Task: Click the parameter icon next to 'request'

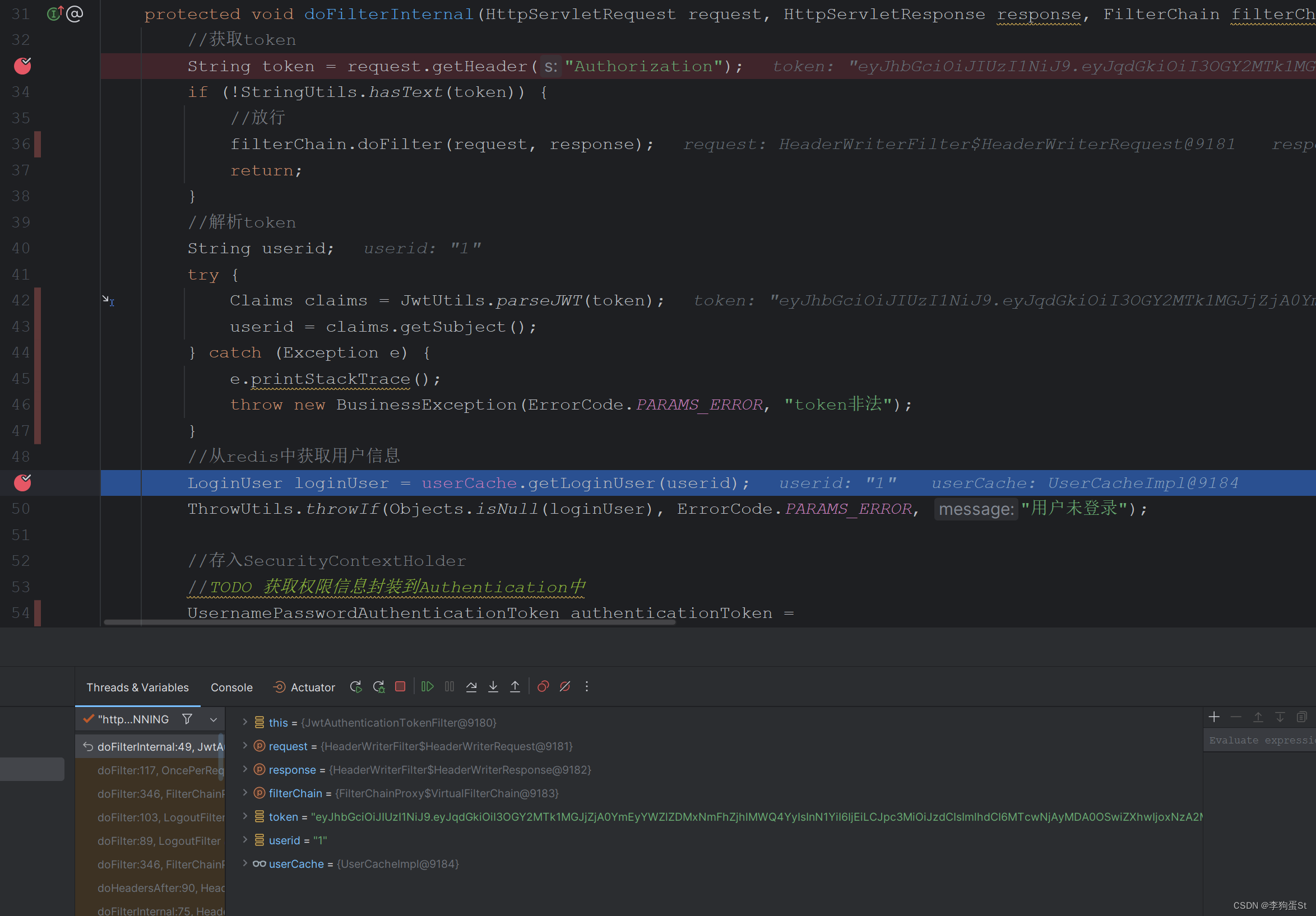Action: coord(259,746)
